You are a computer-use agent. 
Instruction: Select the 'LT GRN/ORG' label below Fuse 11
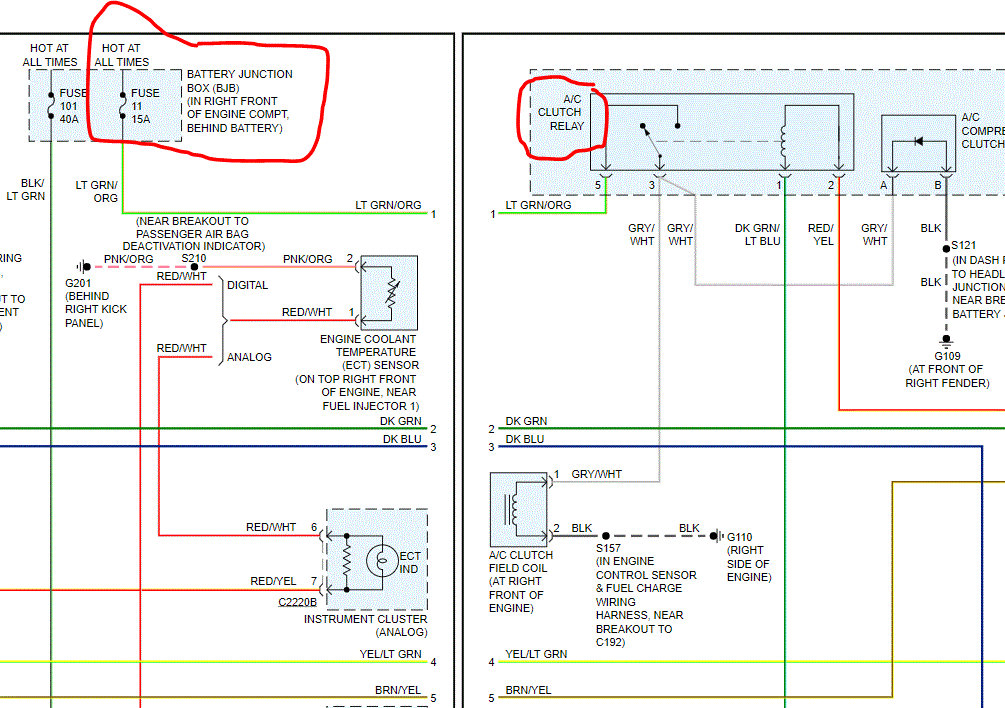97,192
